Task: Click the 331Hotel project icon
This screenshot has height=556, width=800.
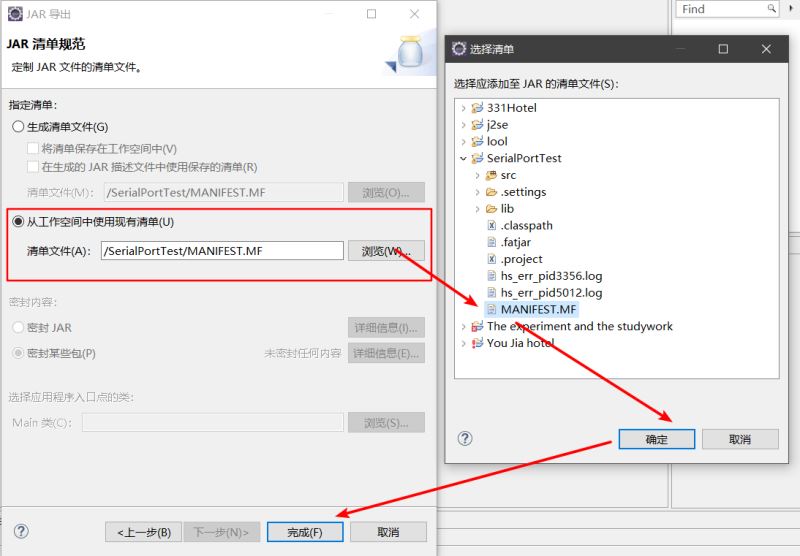Action: 477,108
